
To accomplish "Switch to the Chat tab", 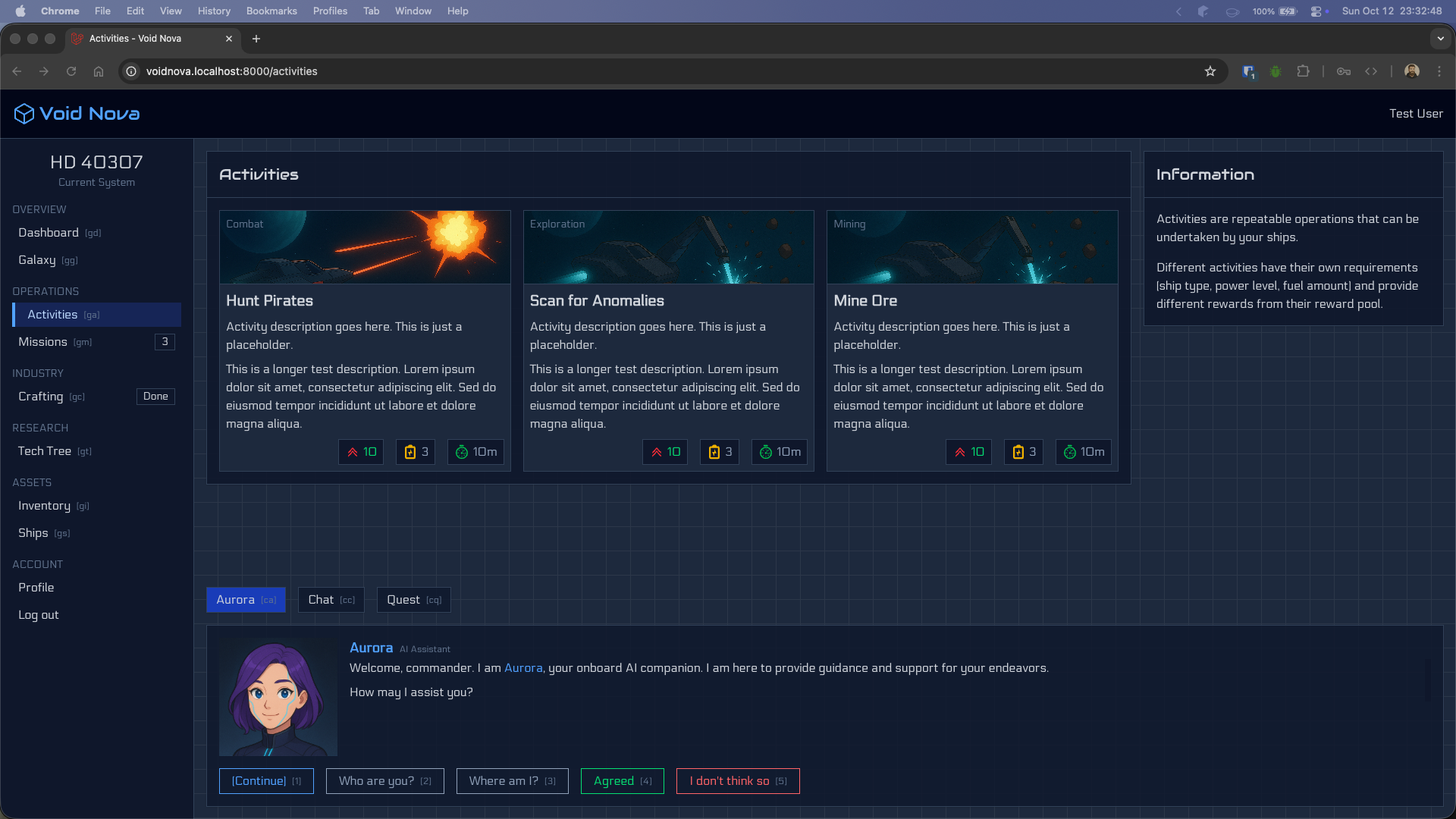I will coord(331,600).
